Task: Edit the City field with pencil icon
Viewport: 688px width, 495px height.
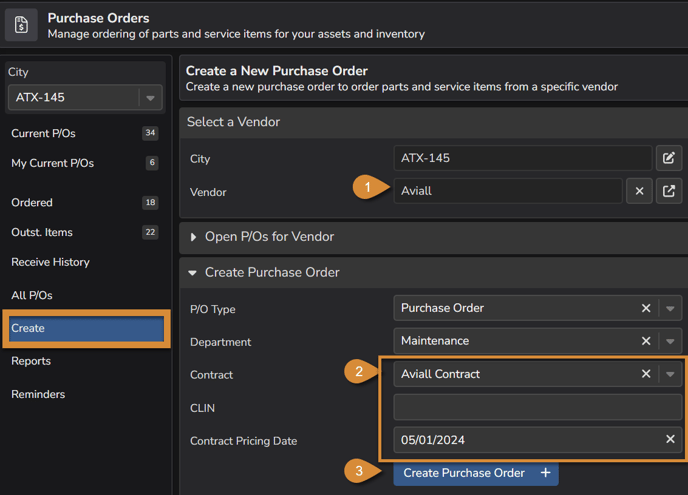Action: coord(669,158)
